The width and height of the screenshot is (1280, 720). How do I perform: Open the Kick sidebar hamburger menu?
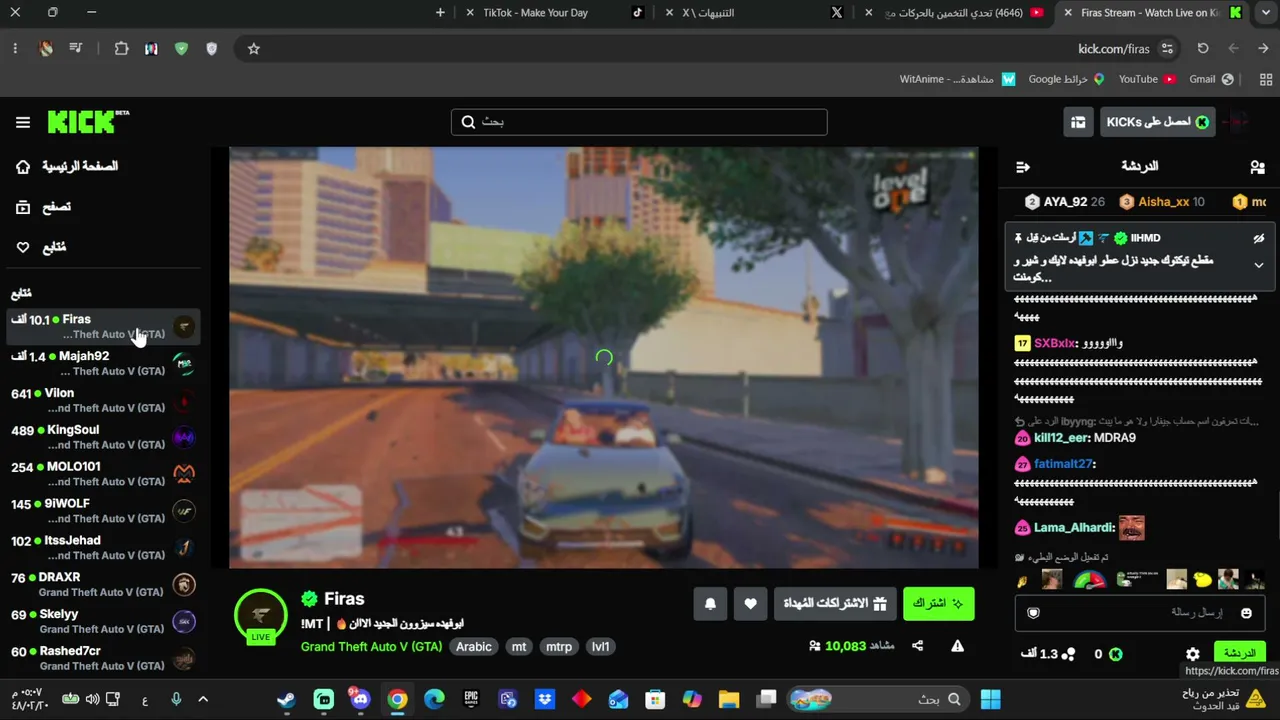pos(23,122)
